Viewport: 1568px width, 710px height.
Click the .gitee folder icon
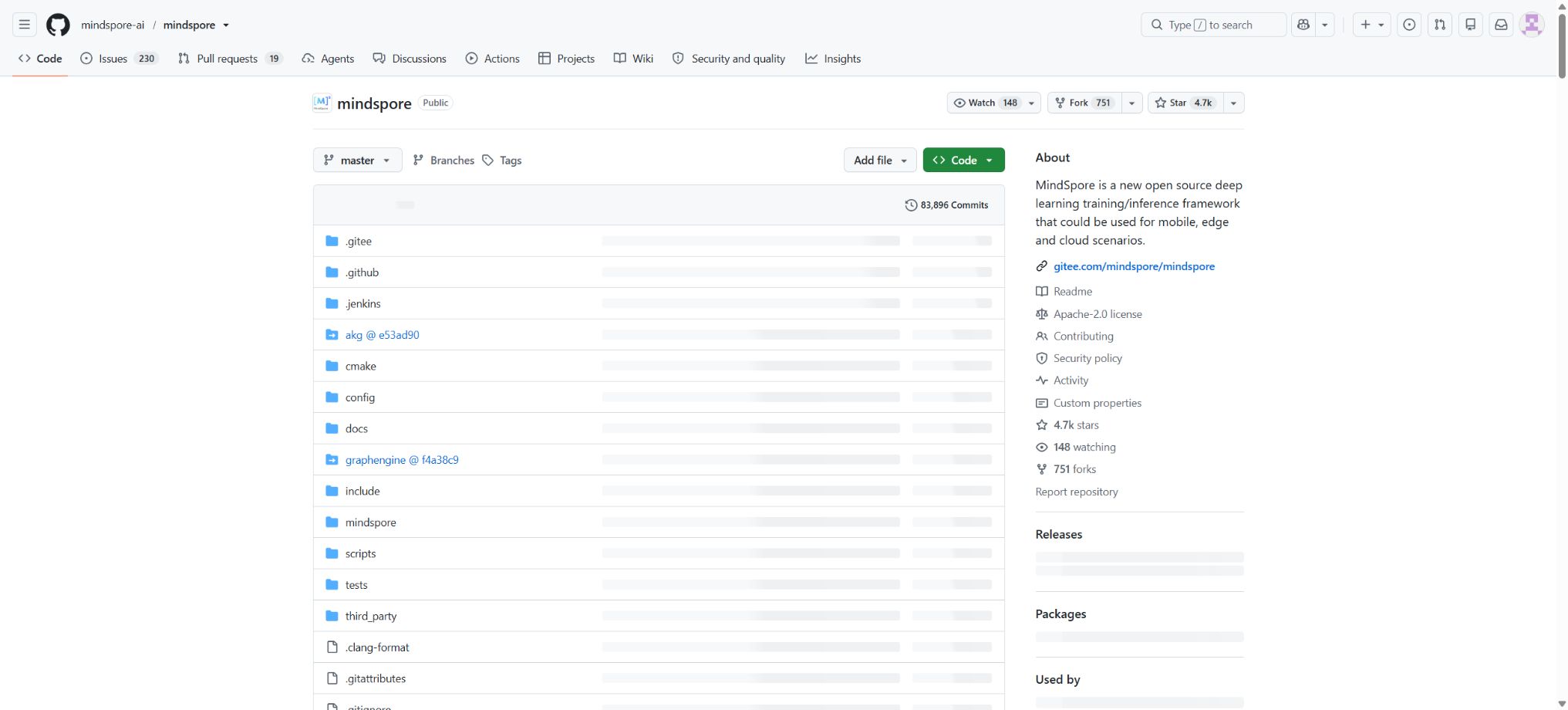(332, 241)
